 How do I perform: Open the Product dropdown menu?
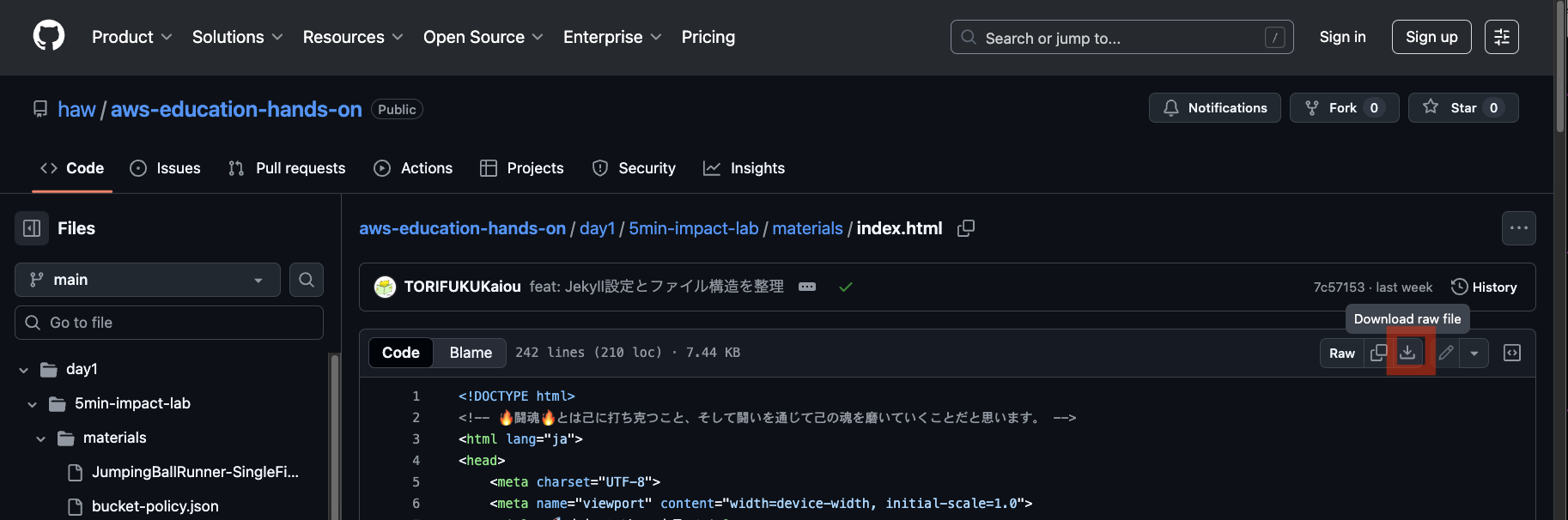click(x=132, y=37)
